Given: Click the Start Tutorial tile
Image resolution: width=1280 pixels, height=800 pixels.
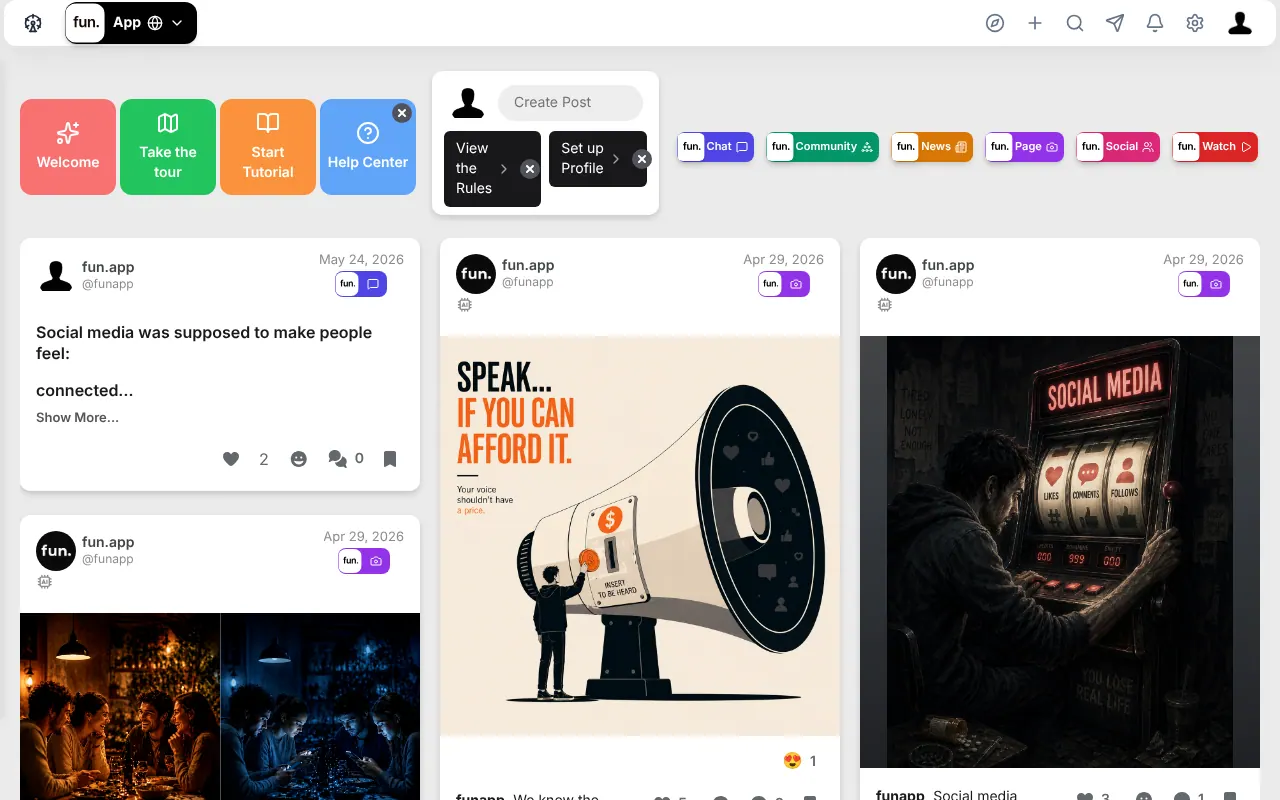Looking at the screenshot, I should click(268, 147).
